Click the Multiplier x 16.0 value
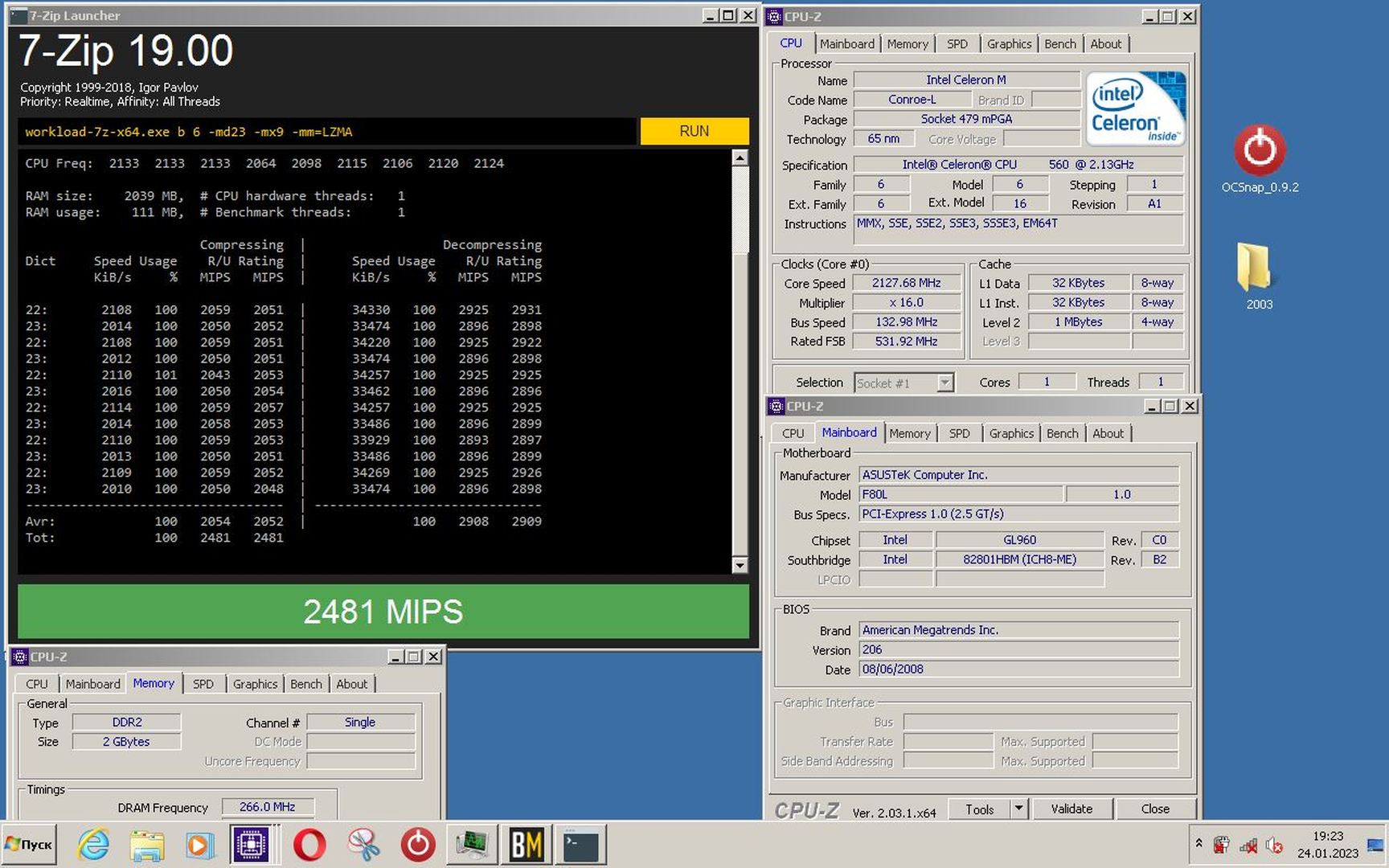The width and height of the screenshot is (1389, 868). (x=907, y=302)
